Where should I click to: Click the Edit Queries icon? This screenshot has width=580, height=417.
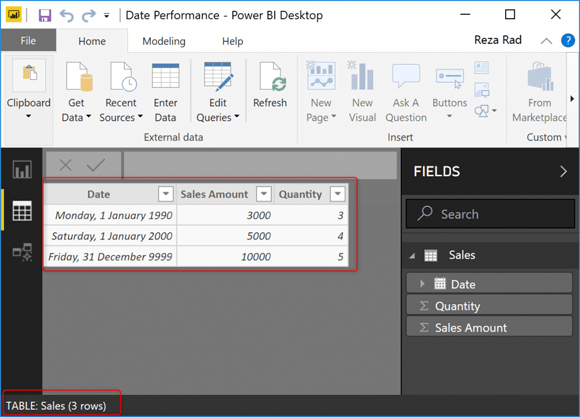click(219, 77)
